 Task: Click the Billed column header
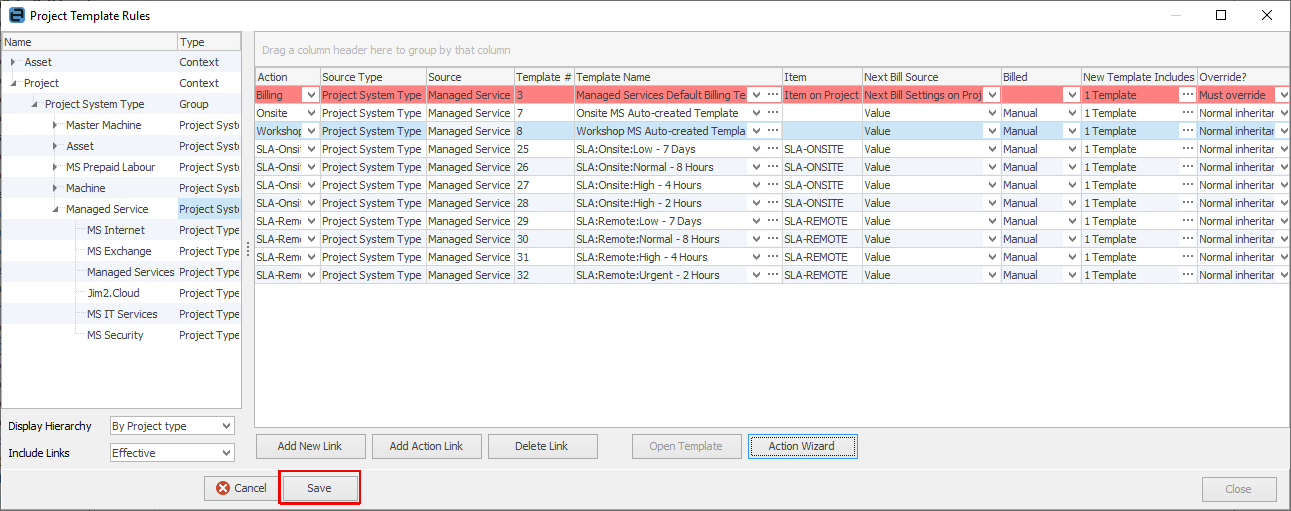click(1041, 77)
